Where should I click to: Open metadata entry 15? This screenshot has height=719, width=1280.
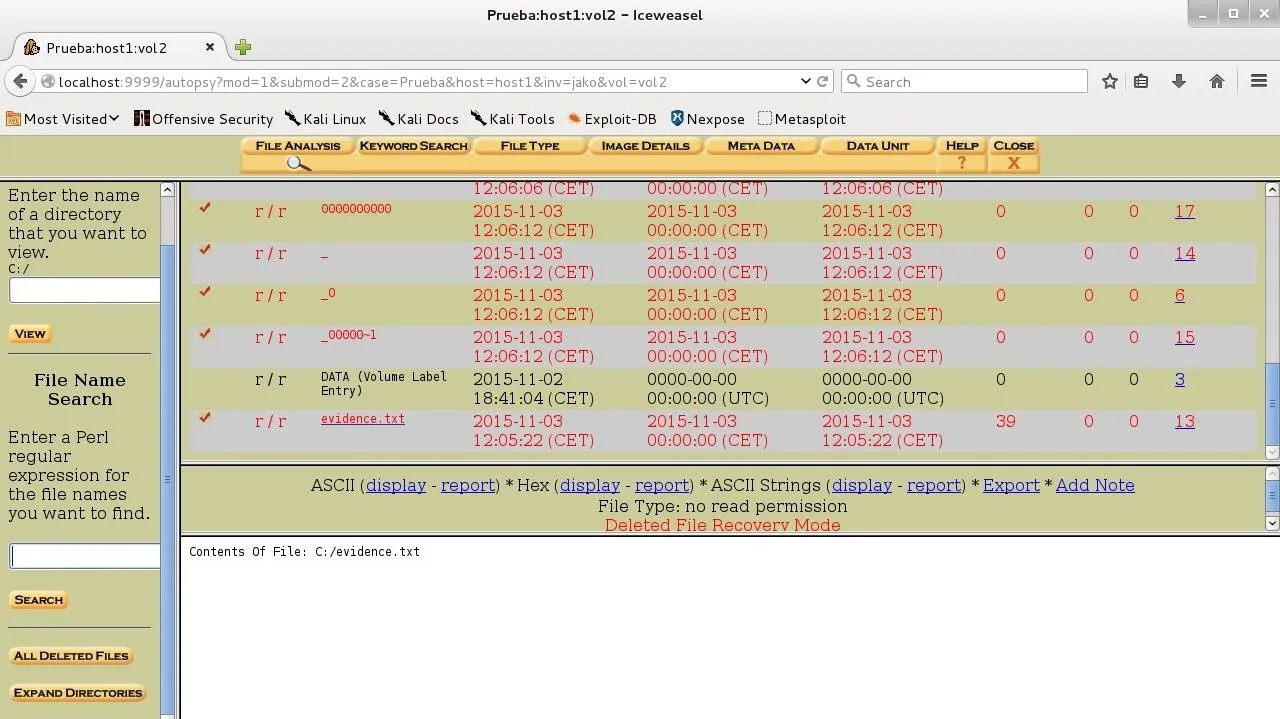tap(1185, 337)
